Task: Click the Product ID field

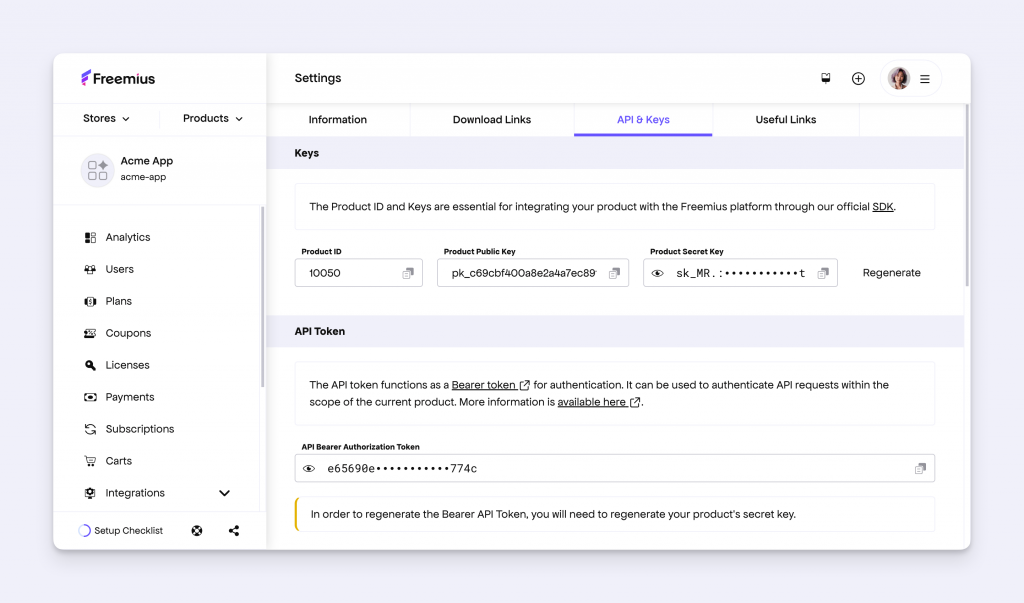Action: (359, 273)
